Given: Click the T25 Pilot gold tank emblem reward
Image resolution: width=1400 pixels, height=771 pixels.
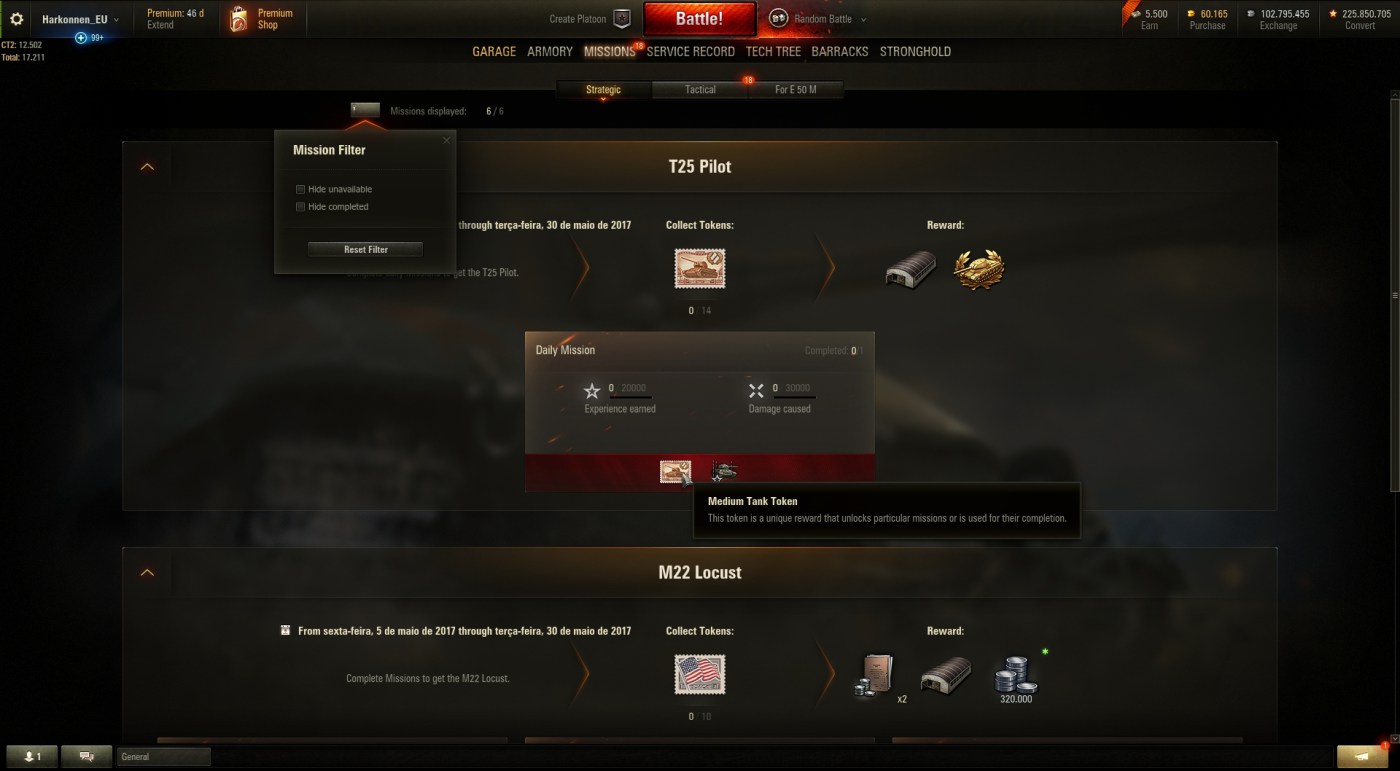Looking at the screenshot, I should [x=978, y=269].
